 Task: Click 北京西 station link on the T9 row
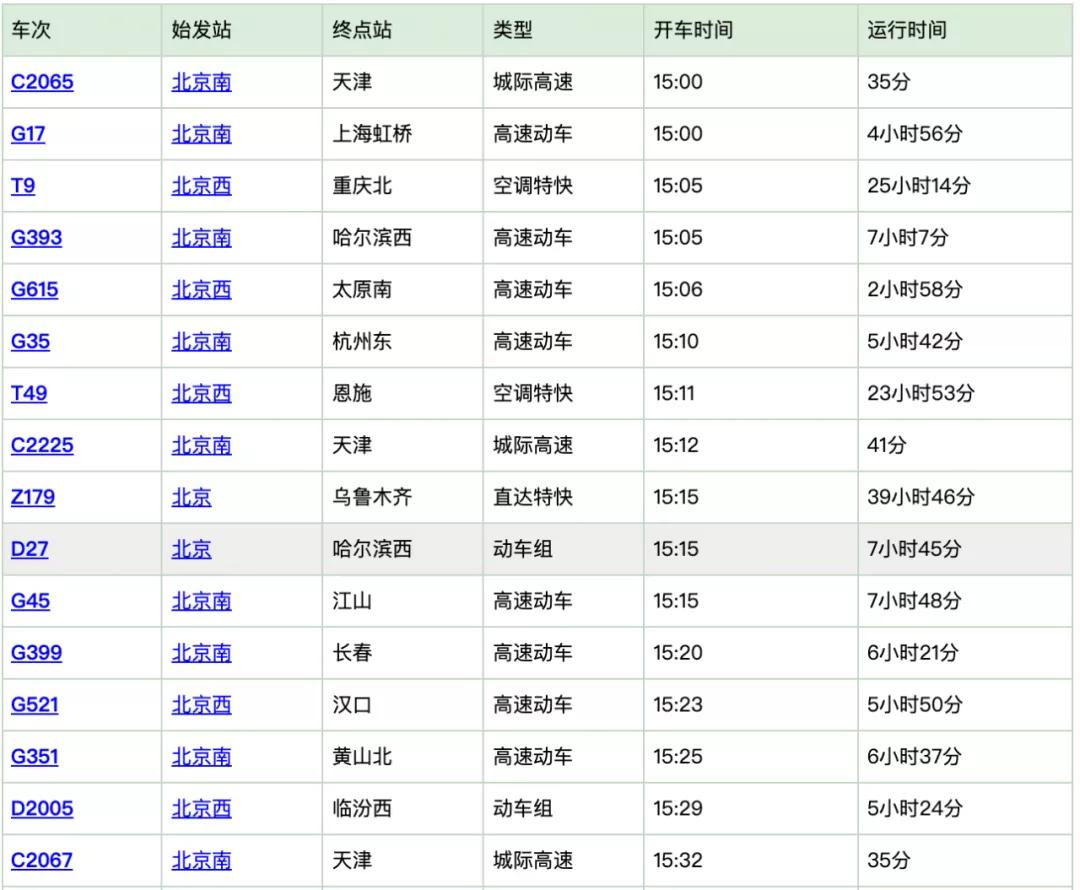tap(201, 186)
